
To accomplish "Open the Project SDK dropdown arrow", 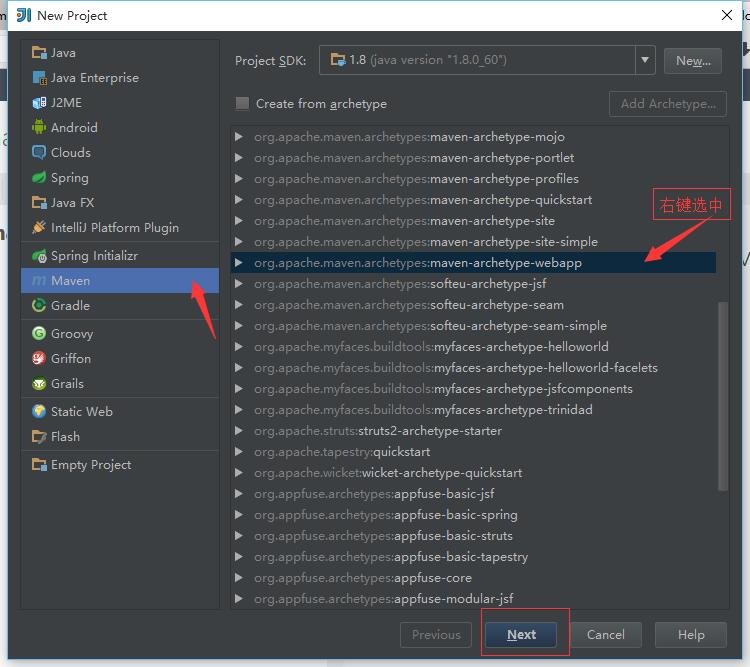I will pos(645,60).
